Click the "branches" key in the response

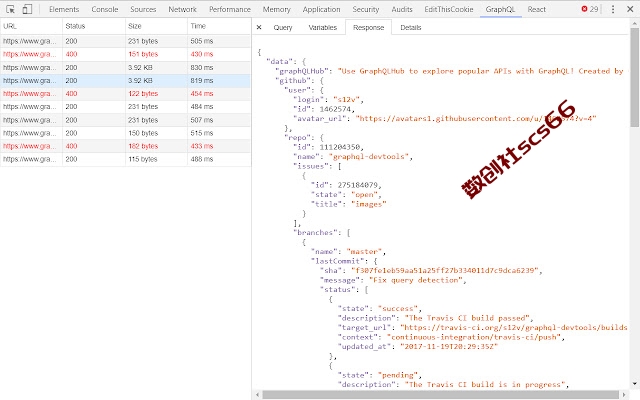(x=317, y=233)
